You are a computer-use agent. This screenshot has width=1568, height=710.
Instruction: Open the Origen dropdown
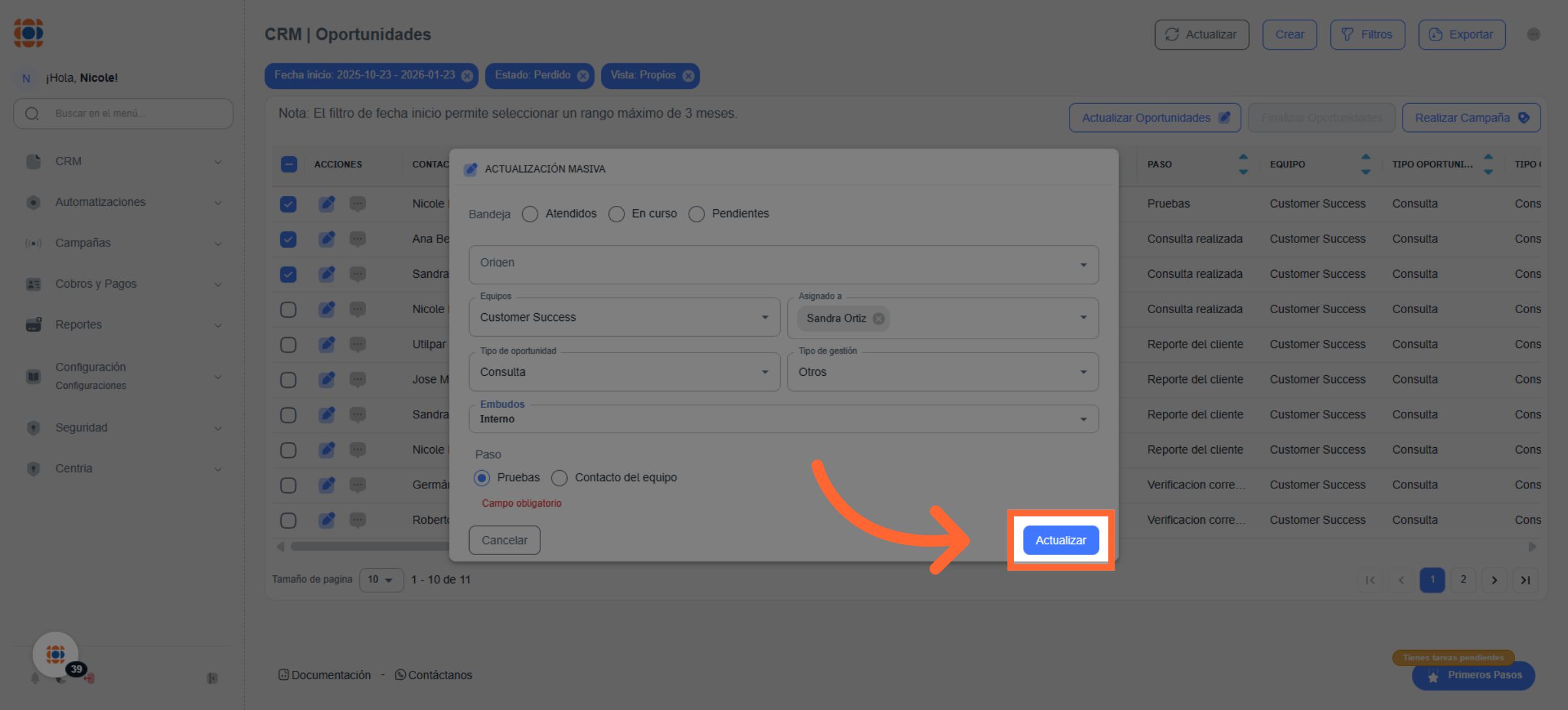point(783,264)
